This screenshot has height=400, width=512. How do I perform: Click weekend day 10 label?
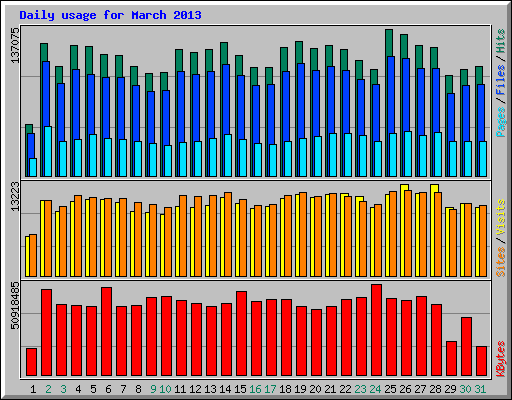pos(165,389)
